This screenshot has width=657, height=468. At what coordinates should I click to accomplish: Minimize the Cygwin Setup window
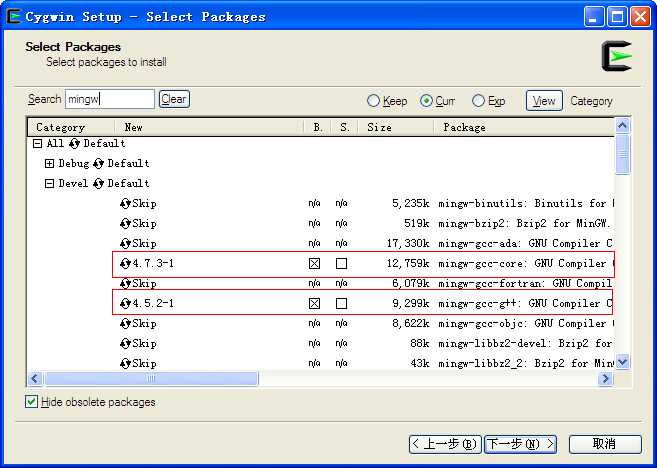click(x=594, y=17)
